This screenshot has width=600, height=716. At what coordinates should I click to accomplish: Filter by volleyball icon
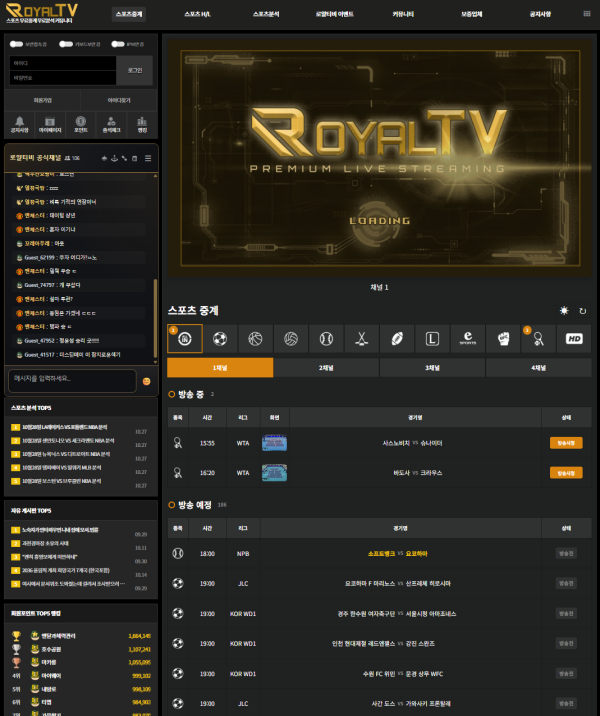coord(291,338)
